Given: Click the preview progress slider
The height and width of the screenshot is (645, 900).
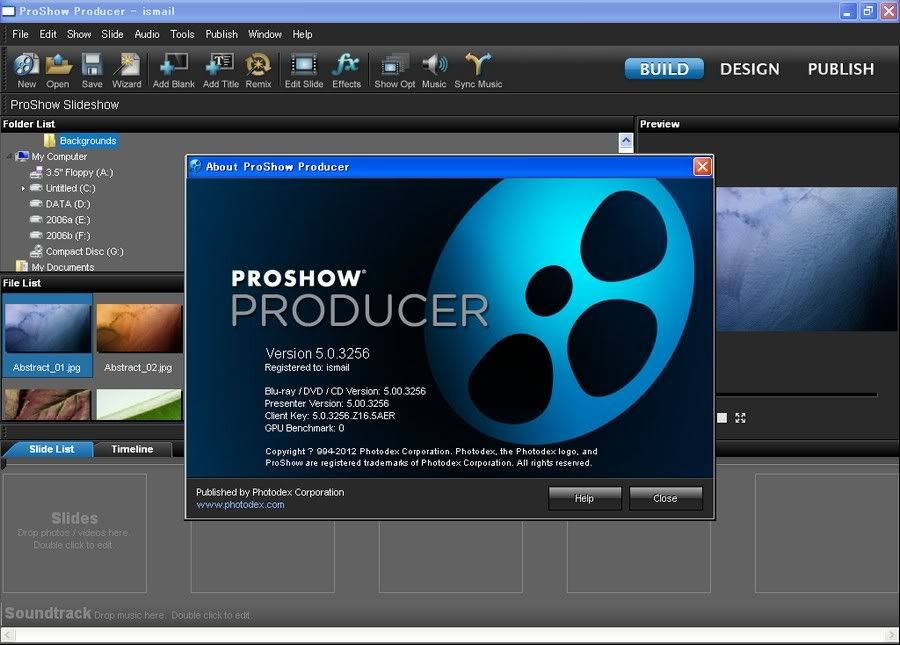Looking at the screenshot, I should tap(797, 395).
